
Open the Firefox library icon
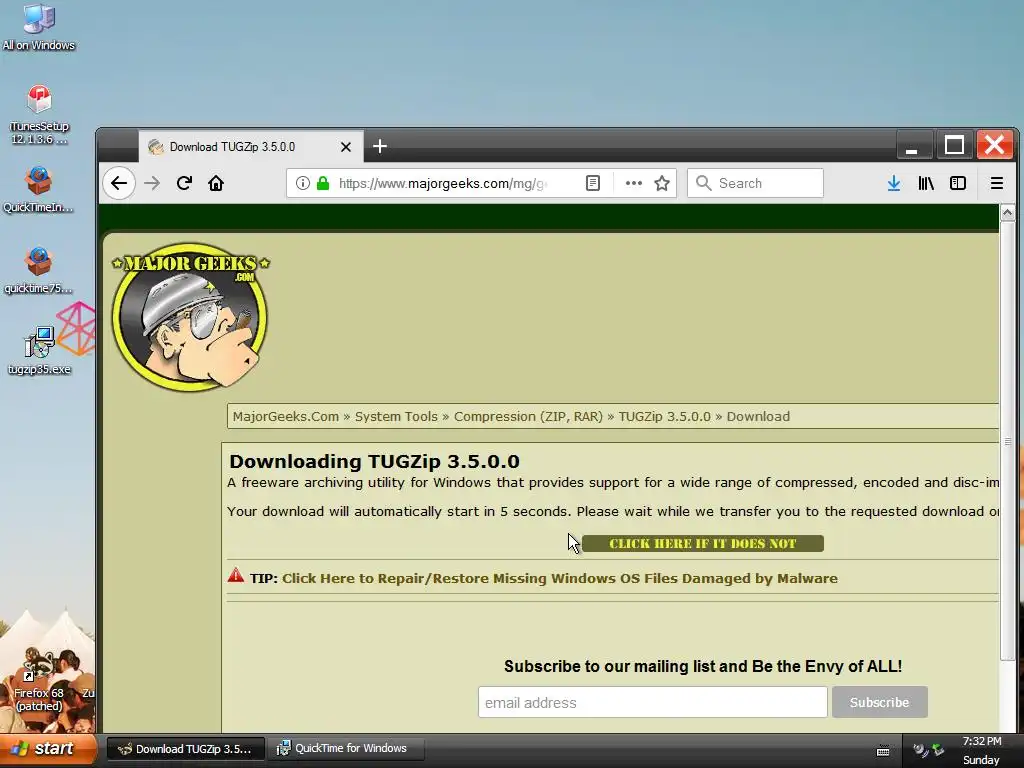[x=926, y=184]
